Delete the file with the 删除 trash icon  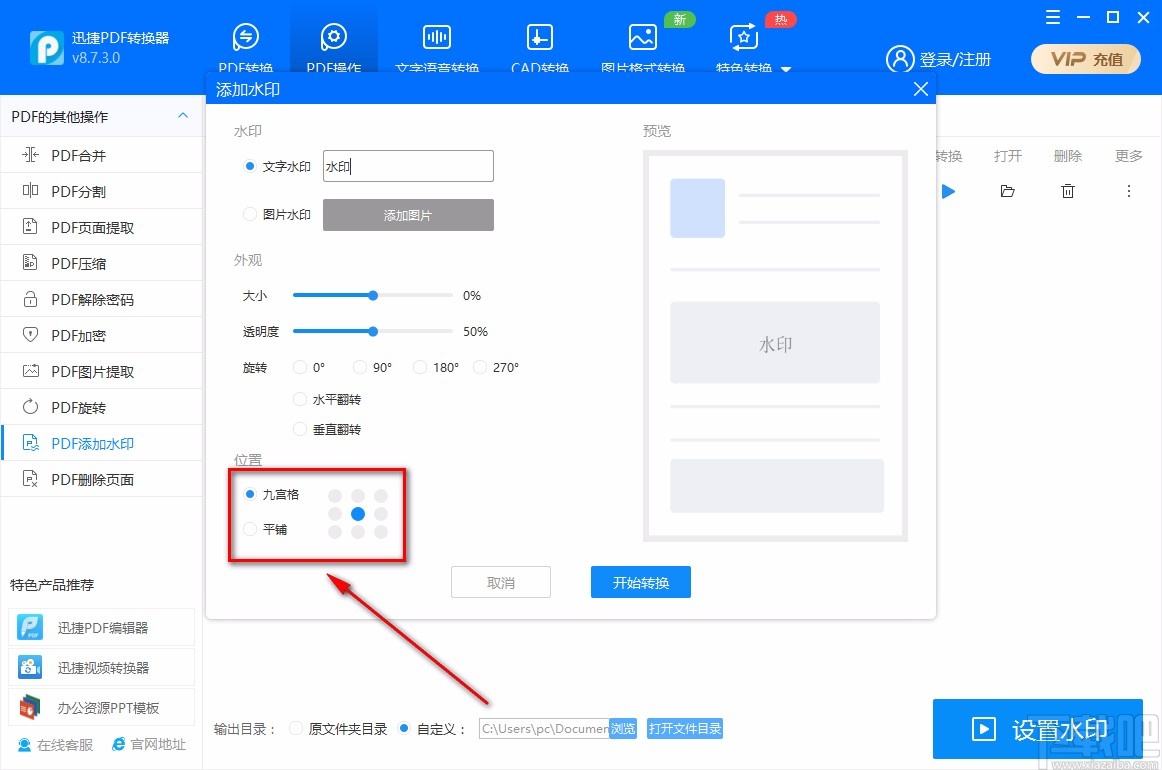coord(1067,191)
